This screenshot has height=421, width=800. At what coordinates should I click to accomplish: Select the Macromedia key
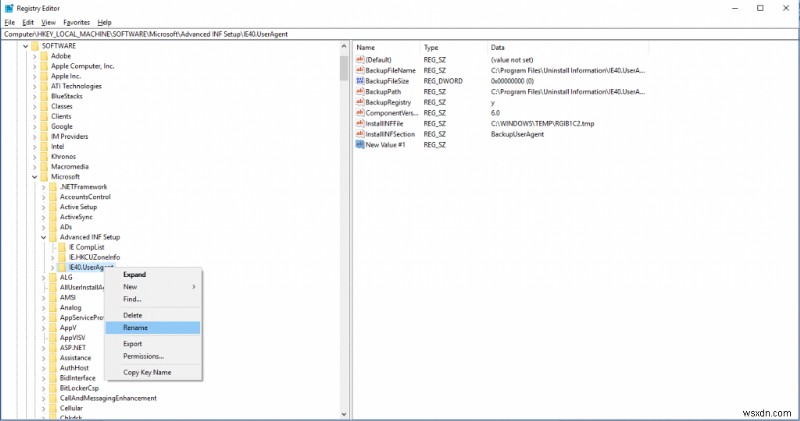click(70, 167)
